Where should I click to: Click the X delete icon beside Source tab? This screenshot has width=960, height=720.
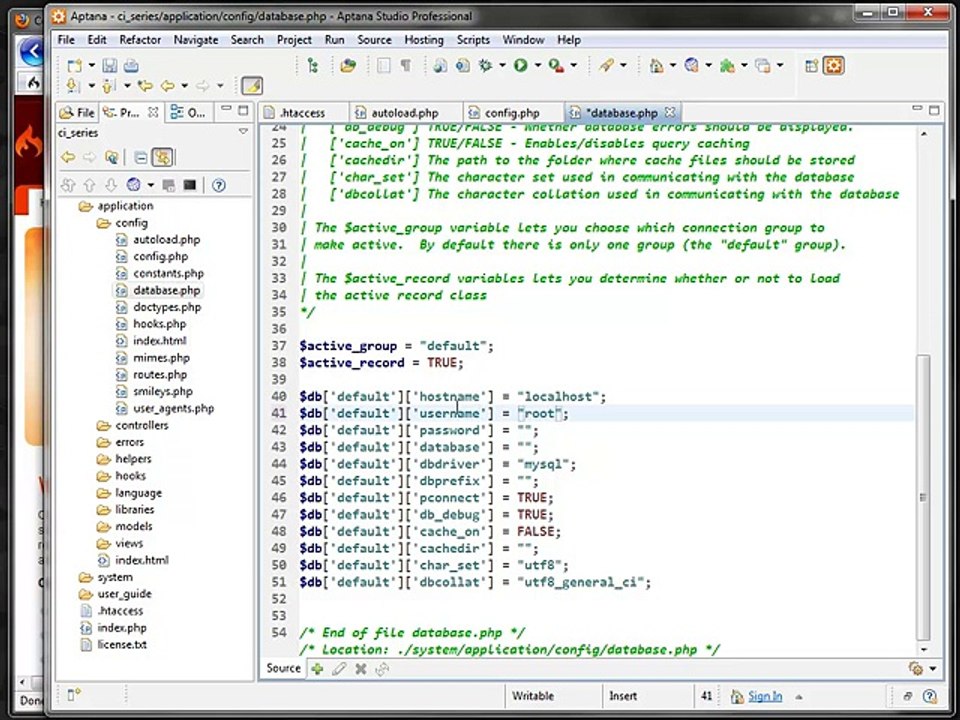click(x=361, y=669)
